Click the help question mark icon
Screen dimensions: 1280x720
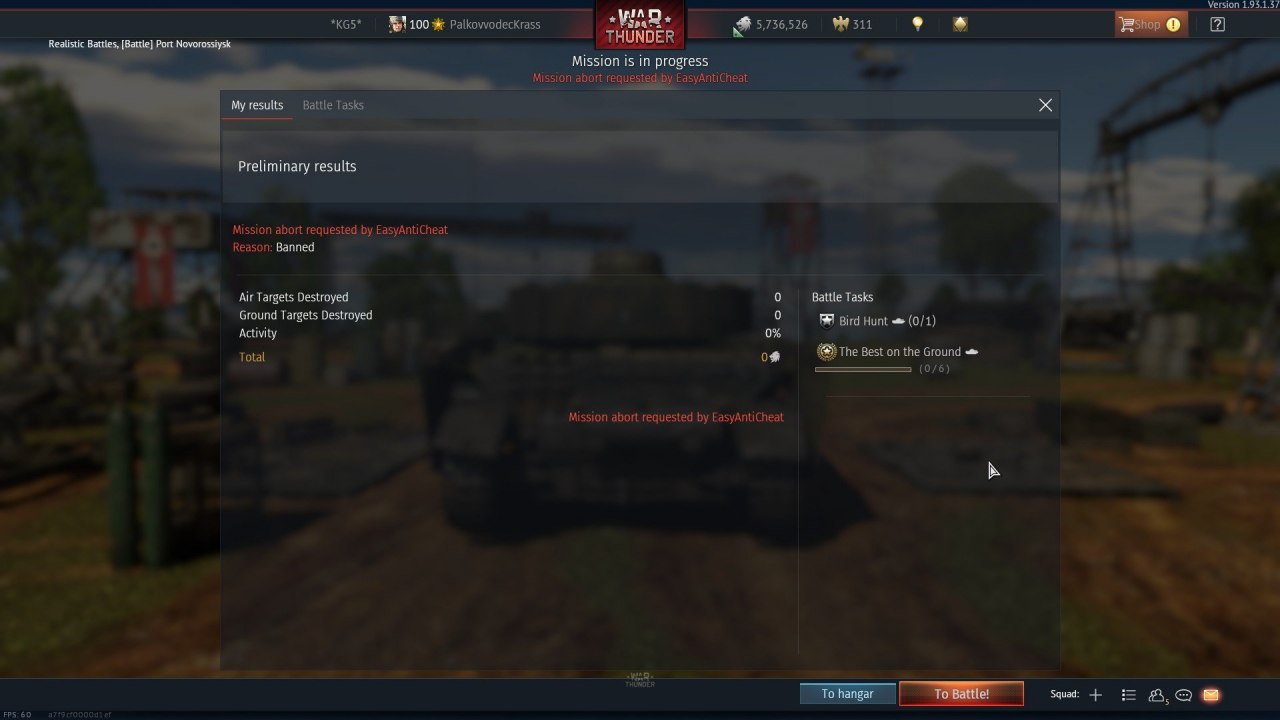pos(1217,25)
